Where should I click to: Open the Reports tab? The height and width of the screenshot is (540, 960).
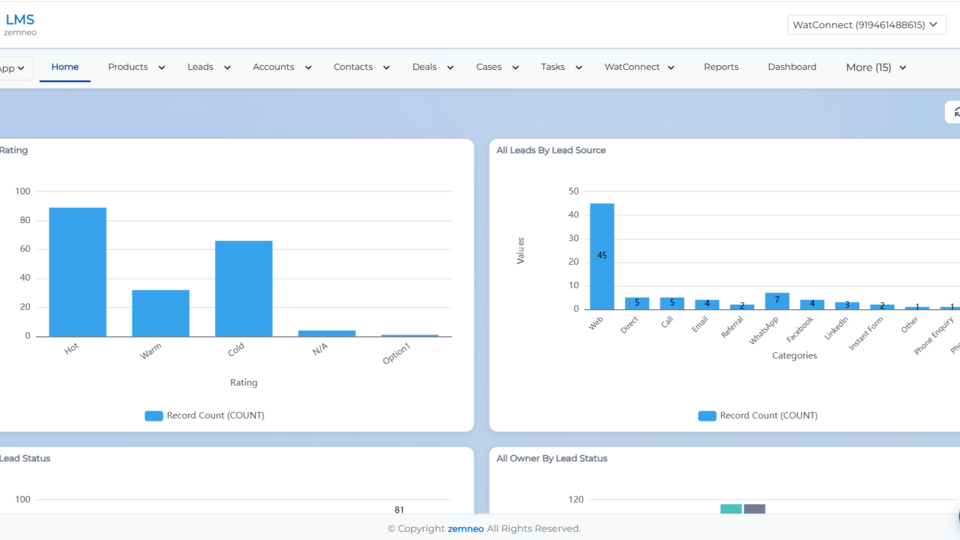[721, 67]
